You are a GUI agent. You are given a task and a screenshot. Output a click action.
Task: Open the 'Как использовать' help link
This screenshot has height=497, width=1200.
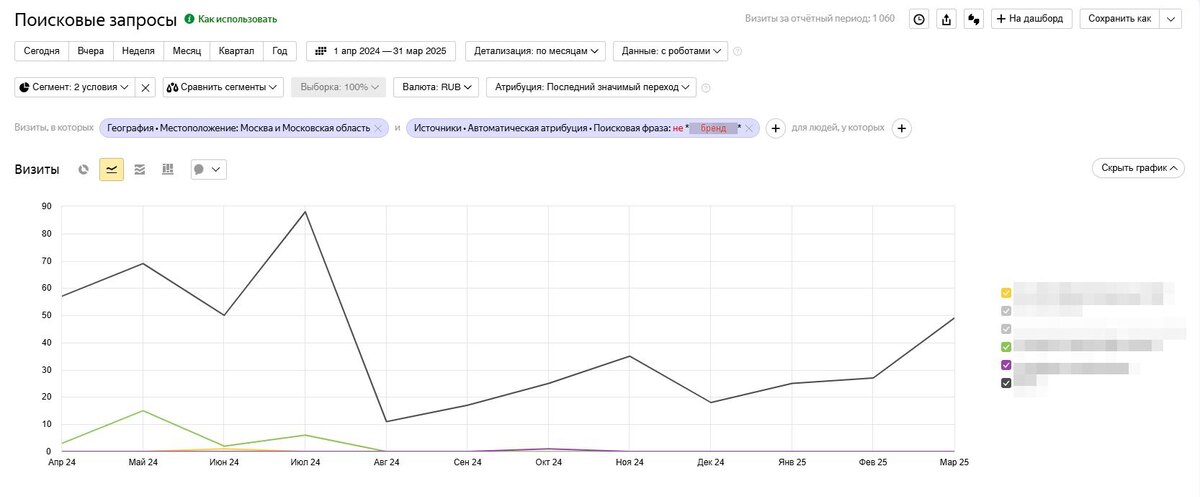pos(231,19)
